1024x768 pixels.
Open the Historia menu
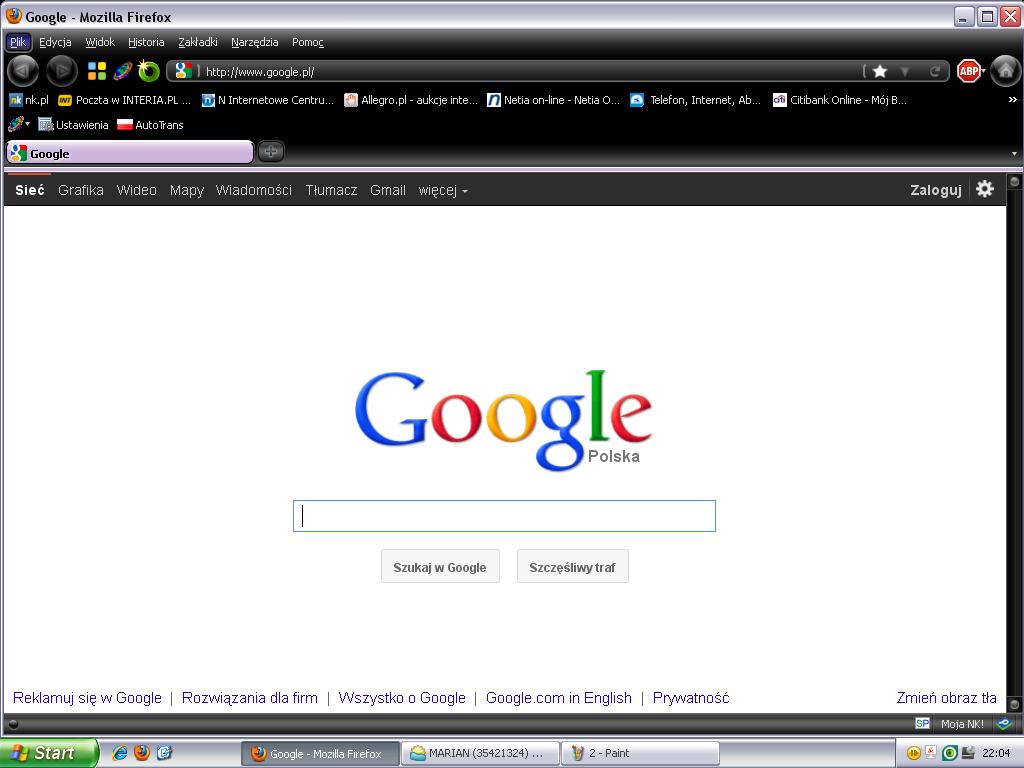click(146, 42)
